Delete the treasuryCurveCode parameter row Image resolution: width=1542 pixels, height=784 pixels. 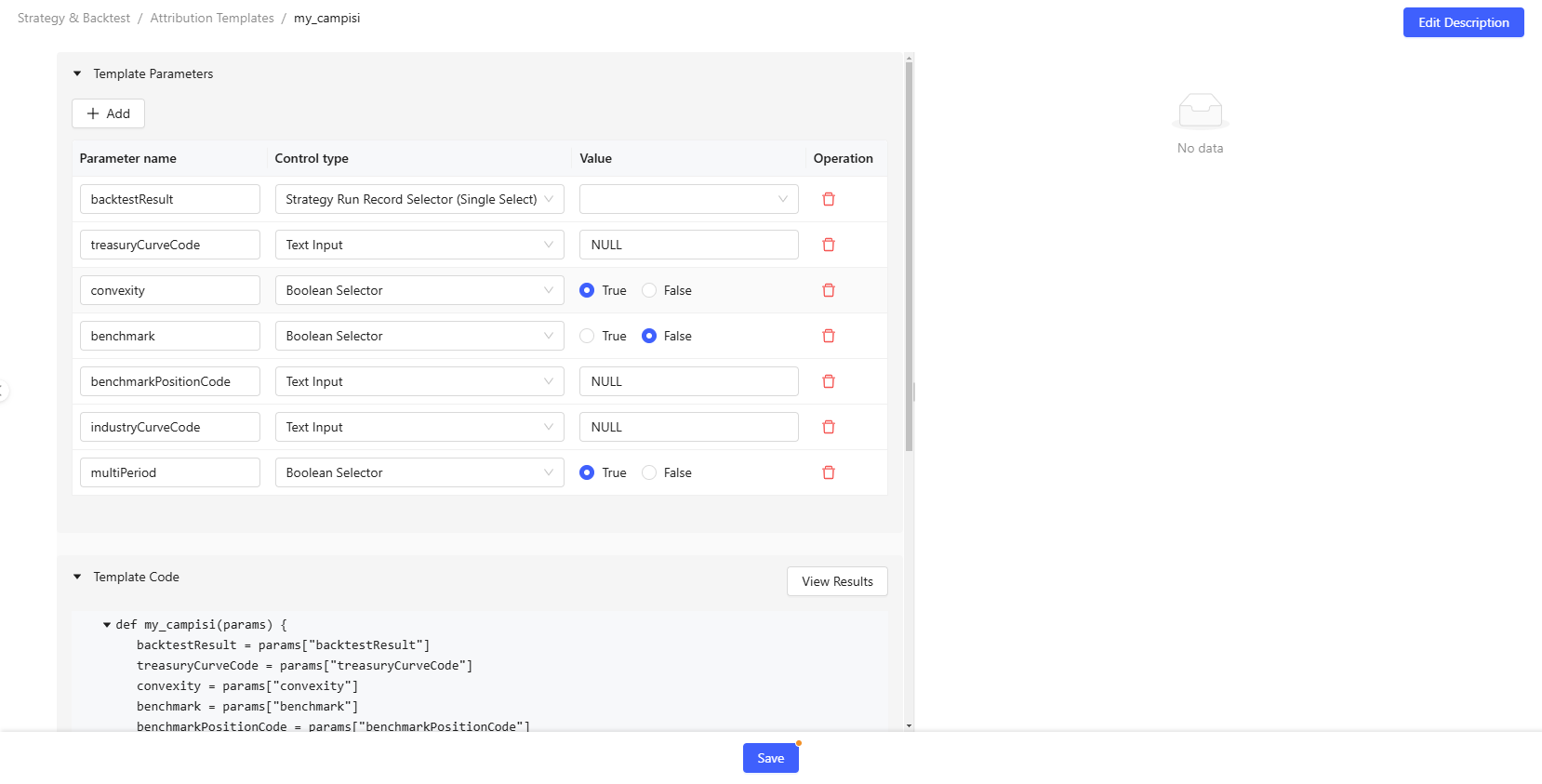point(828,245)
